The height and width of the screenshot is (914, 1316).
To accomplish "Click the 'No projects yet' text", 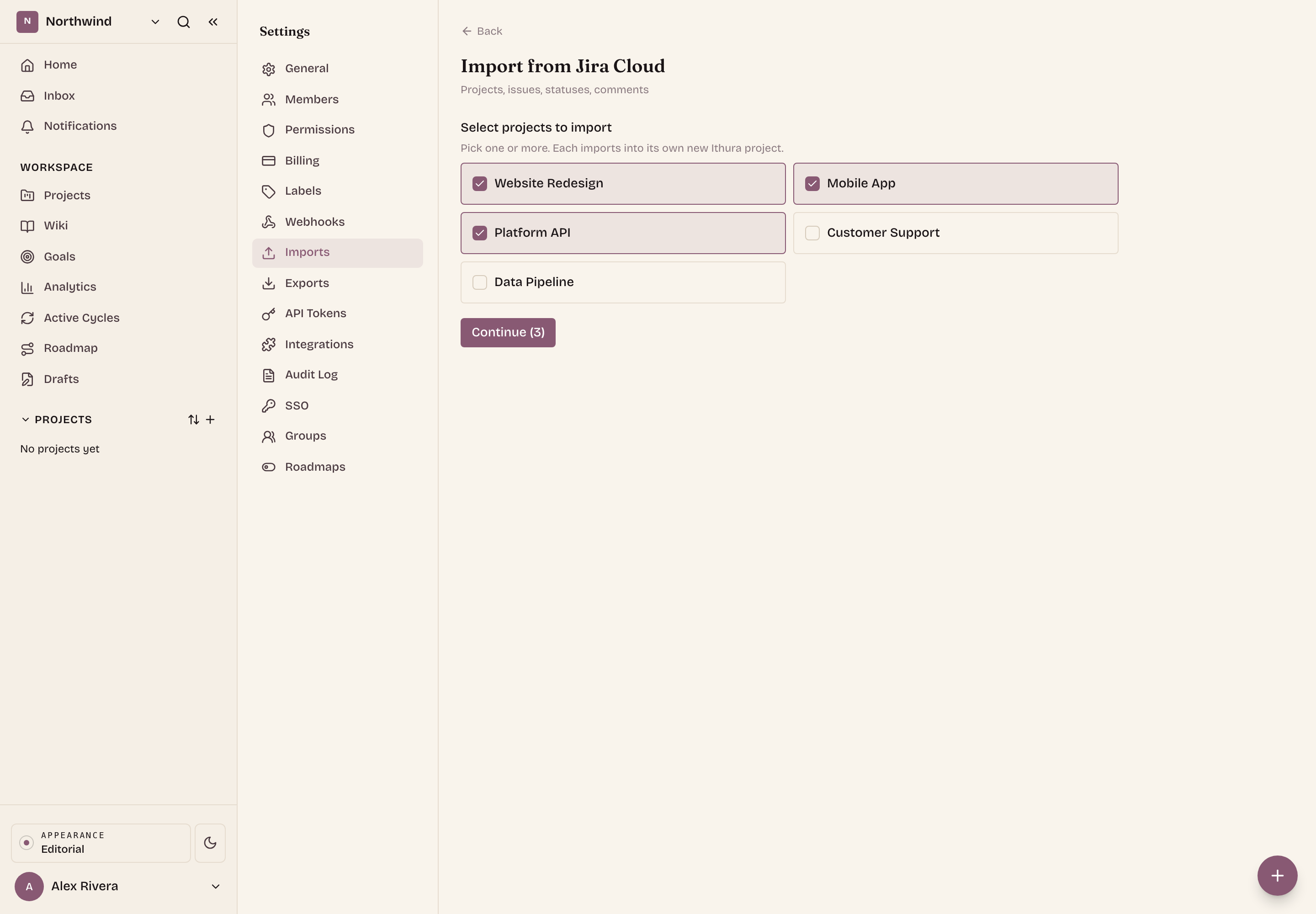I will [59, 449].
